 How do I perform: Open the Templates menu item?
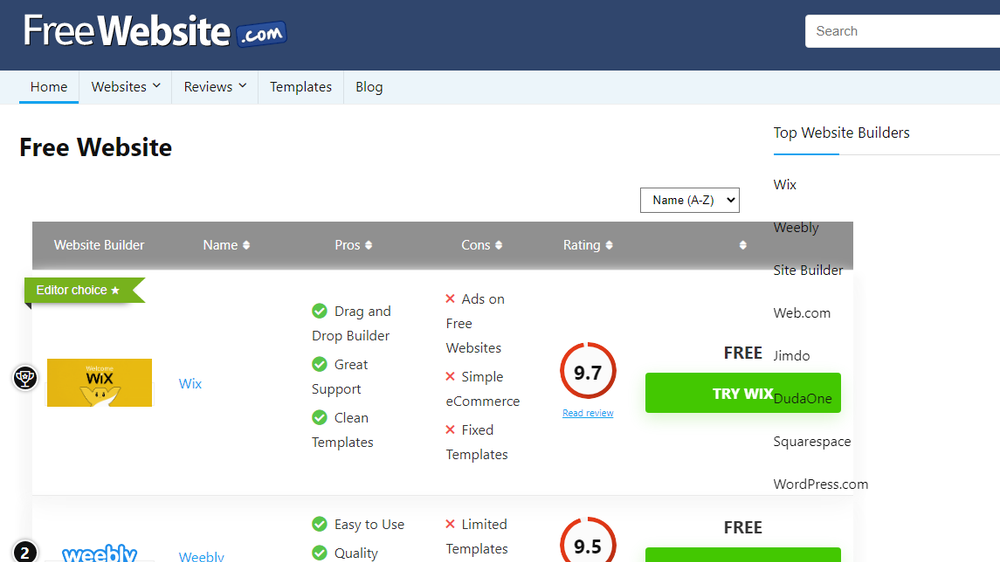[x=300, y=87]
